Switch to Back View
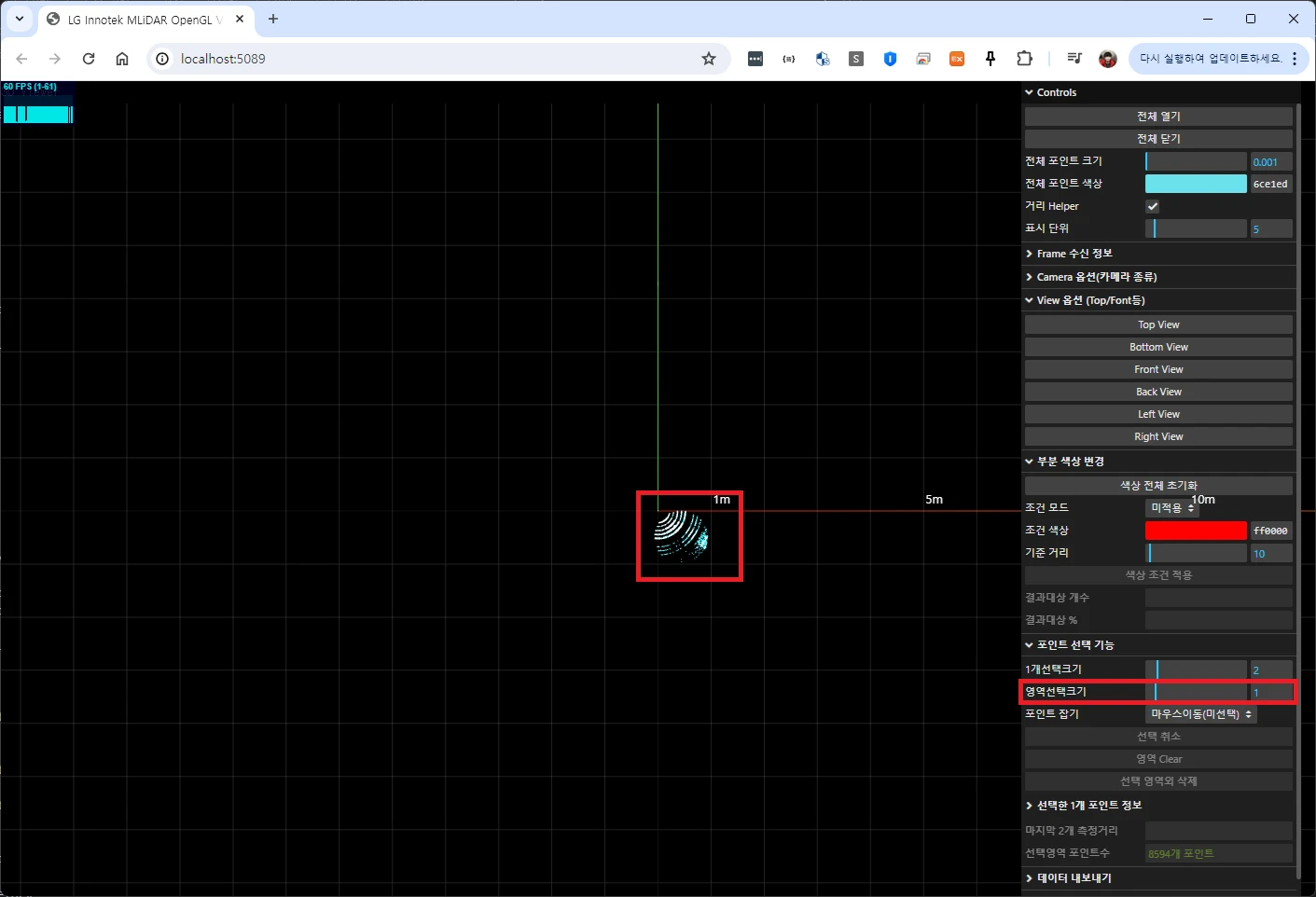The image size is (1316, 897). tap(1158, 392)
